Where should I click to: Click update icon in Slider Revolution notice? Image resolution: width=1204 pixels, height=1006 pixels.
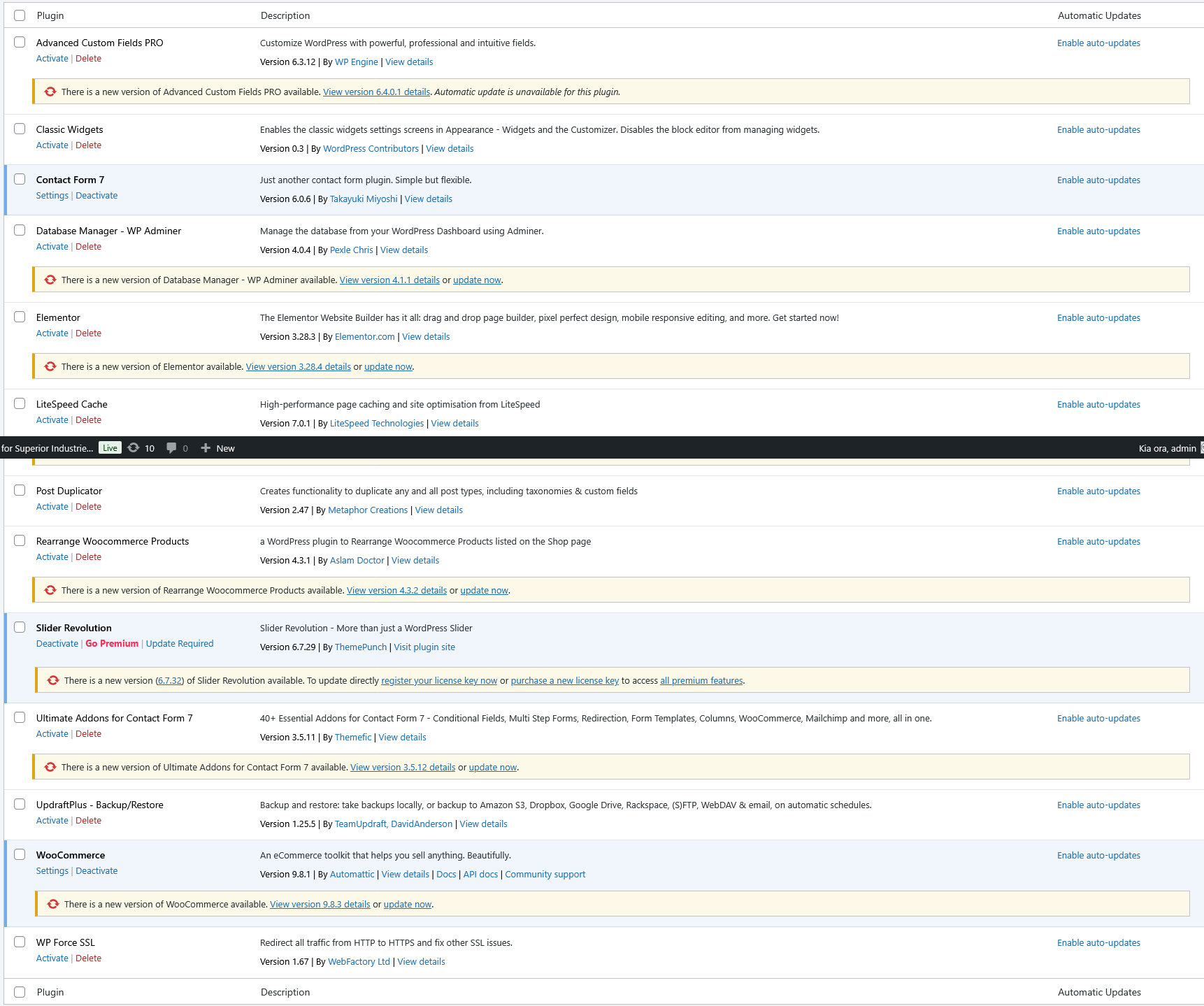pos(53,680)
